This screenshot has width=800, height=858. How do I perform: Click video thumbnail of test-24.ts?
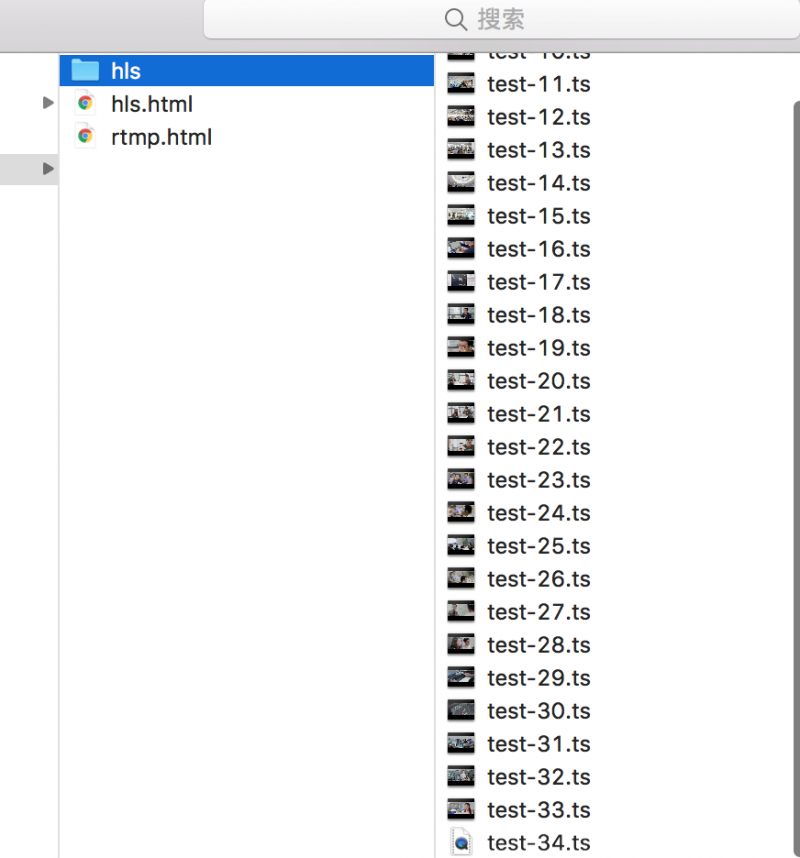click(x=461, y=513)
